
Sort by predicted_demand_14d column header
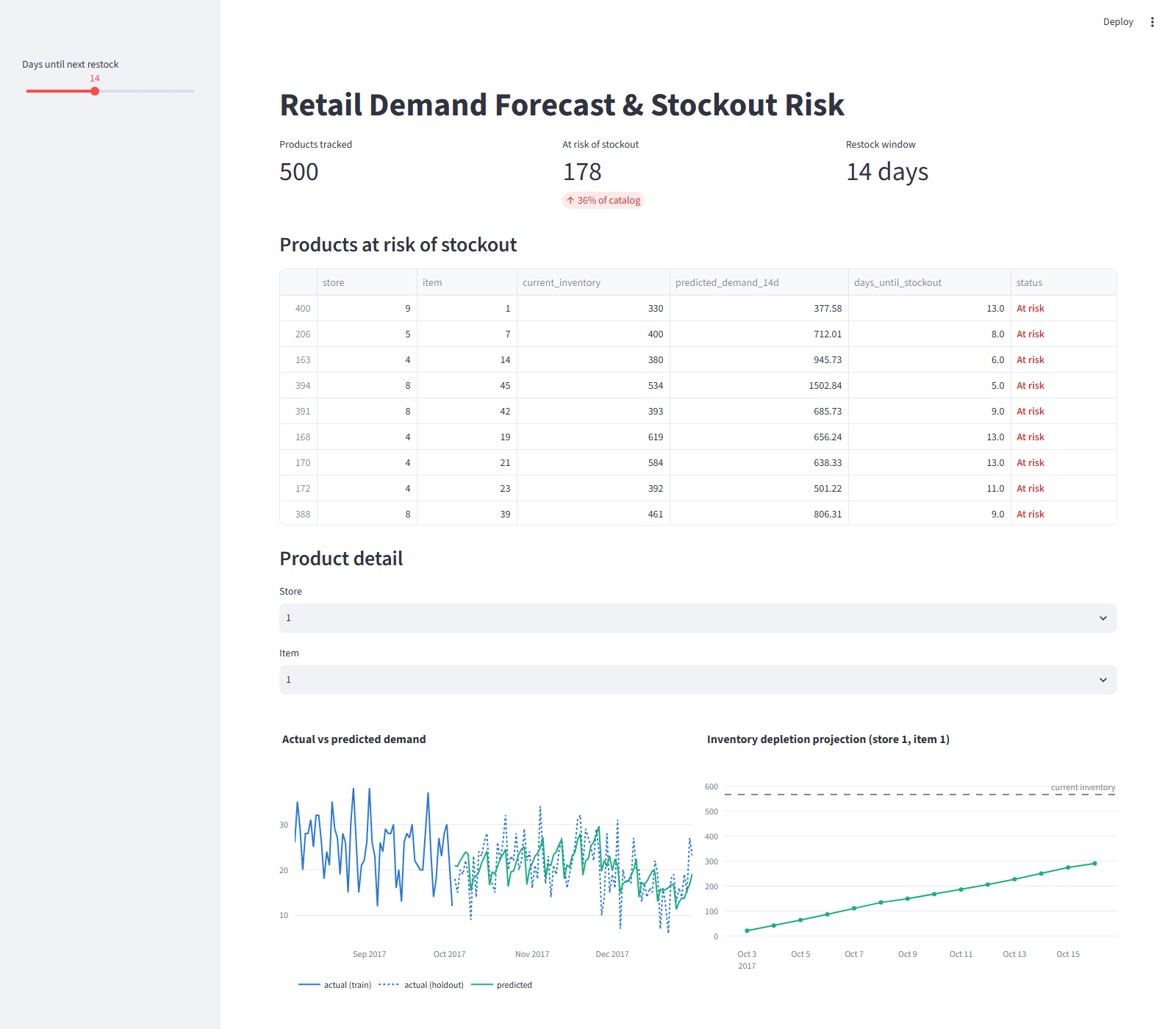point(759,282)
